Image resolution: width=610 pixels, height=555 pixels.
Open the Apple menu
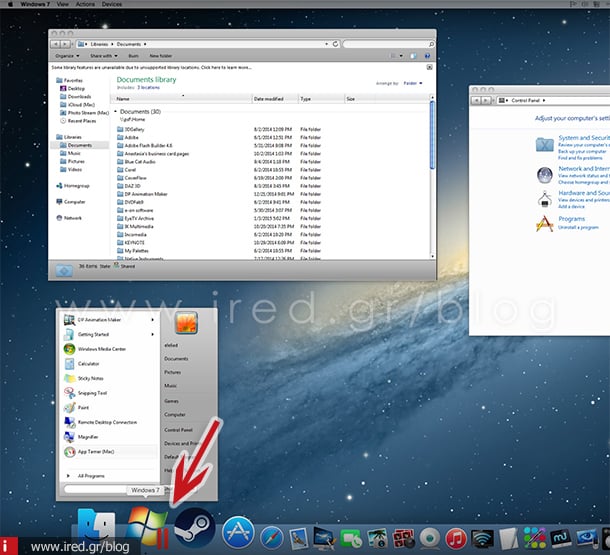click(10, 4)
